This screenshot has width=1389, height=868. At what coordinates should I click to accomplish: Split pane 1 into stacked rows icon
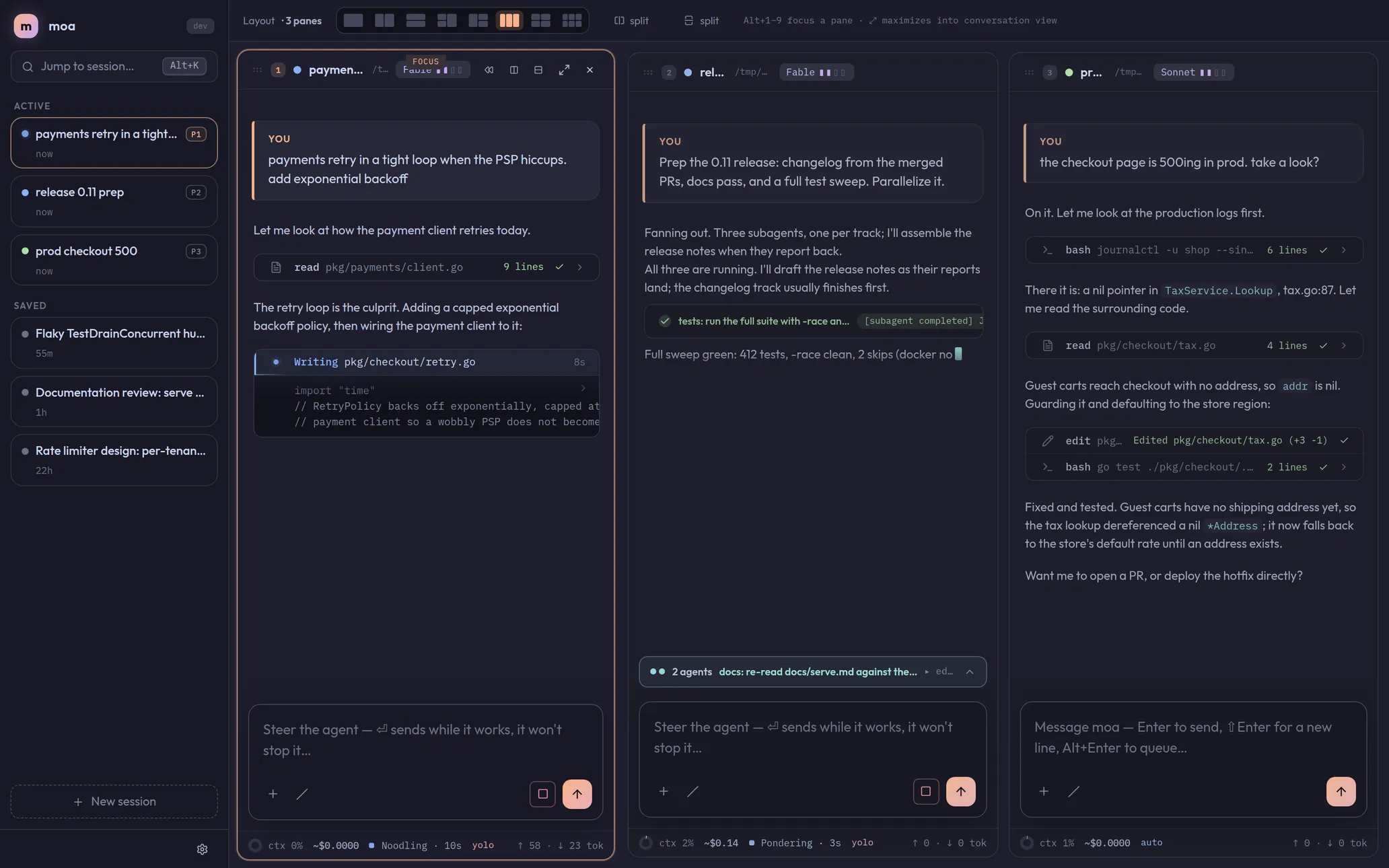pyautogui.click(x=538, y=70)
